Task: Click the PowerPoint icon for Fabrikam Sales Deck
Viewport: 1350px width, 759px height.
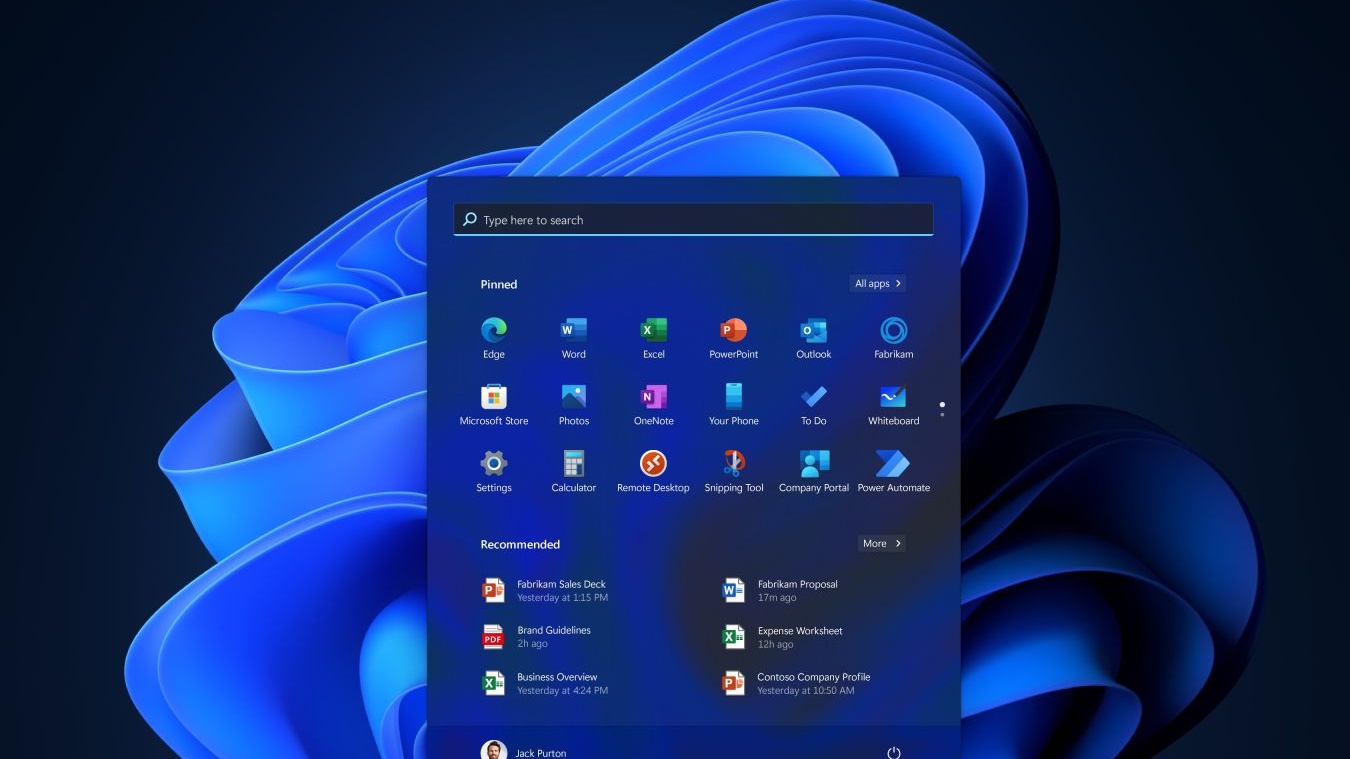Action: (x=493, y=590)
